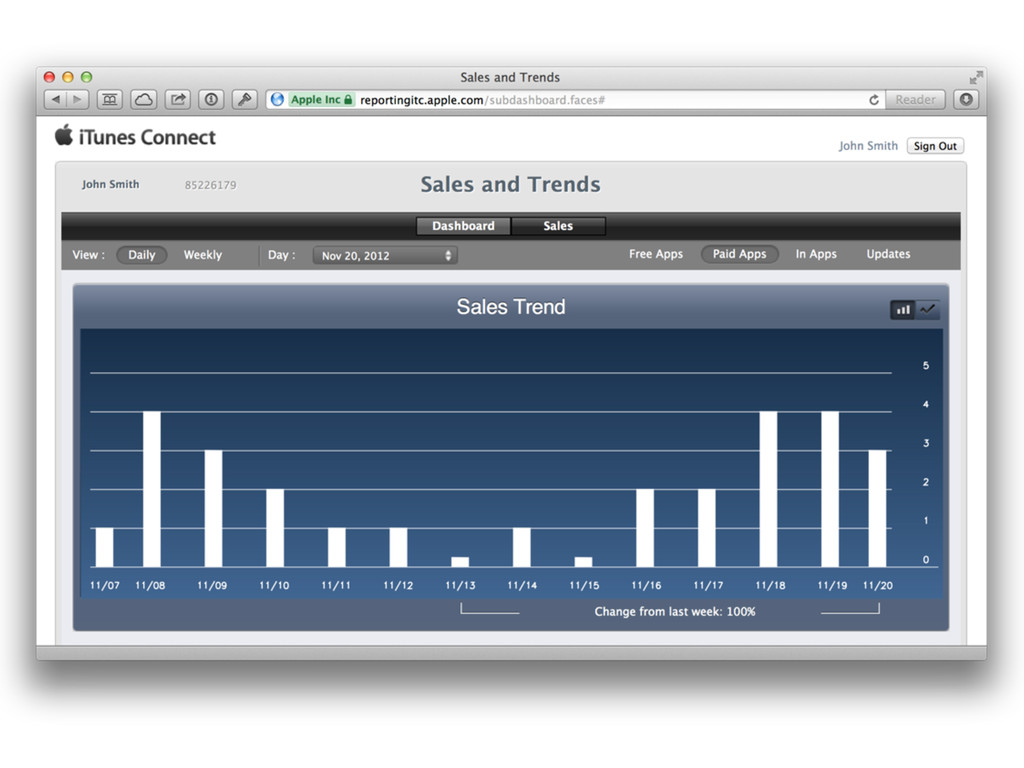Click the key-shaped toolbar icon
This screenshot has height=768, width=1024.
pos(245,99)
